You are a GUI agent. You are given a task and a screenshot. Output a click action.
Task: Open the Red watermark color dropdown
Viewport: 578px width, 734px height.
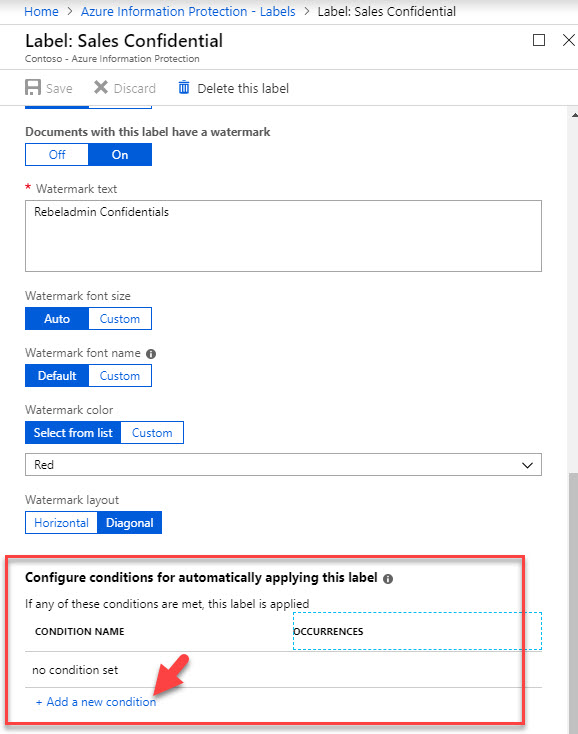point(283,465)
